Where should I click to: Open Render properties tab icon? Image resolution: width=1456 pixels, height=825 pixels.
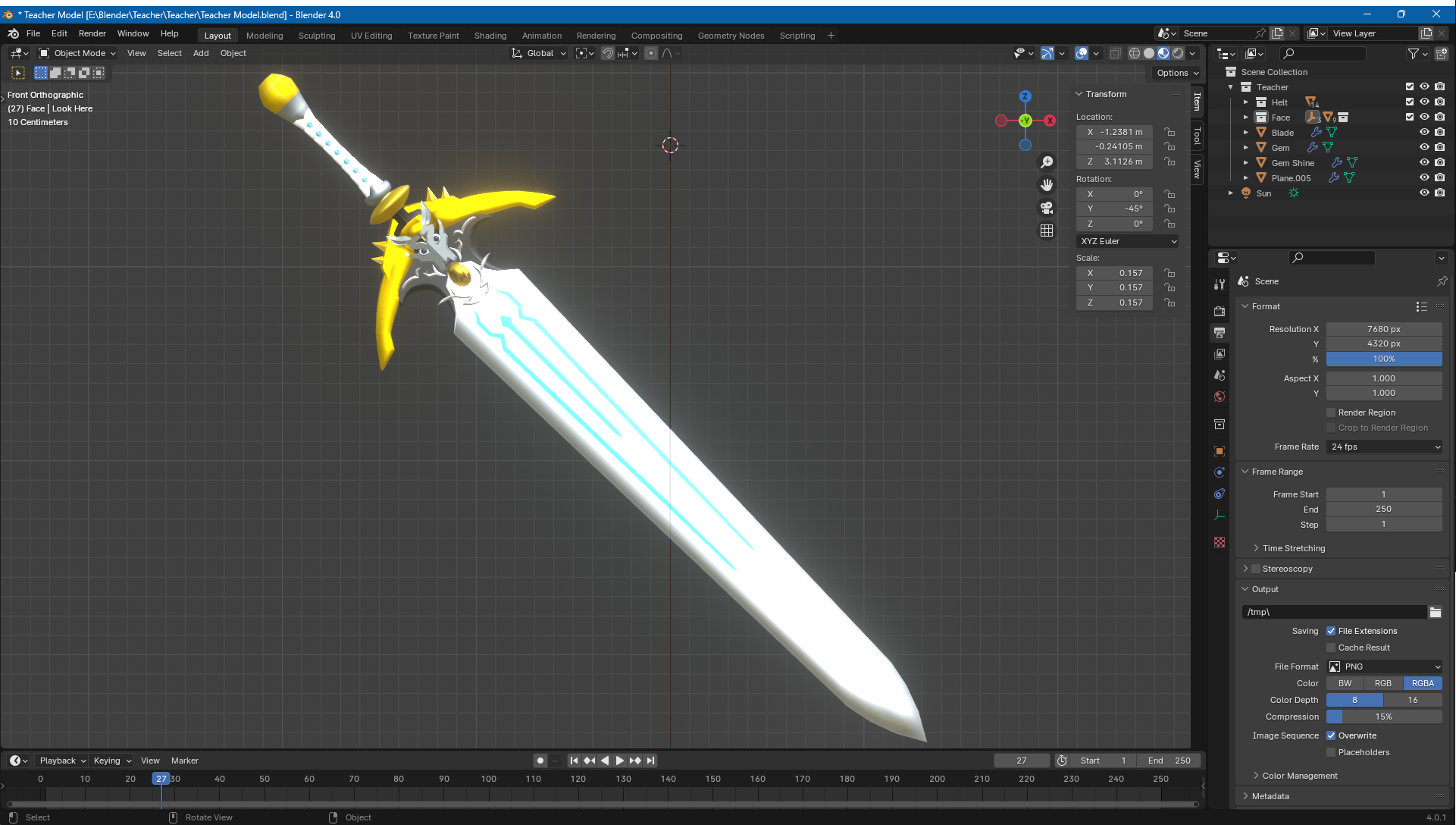tap(1220, 312)
